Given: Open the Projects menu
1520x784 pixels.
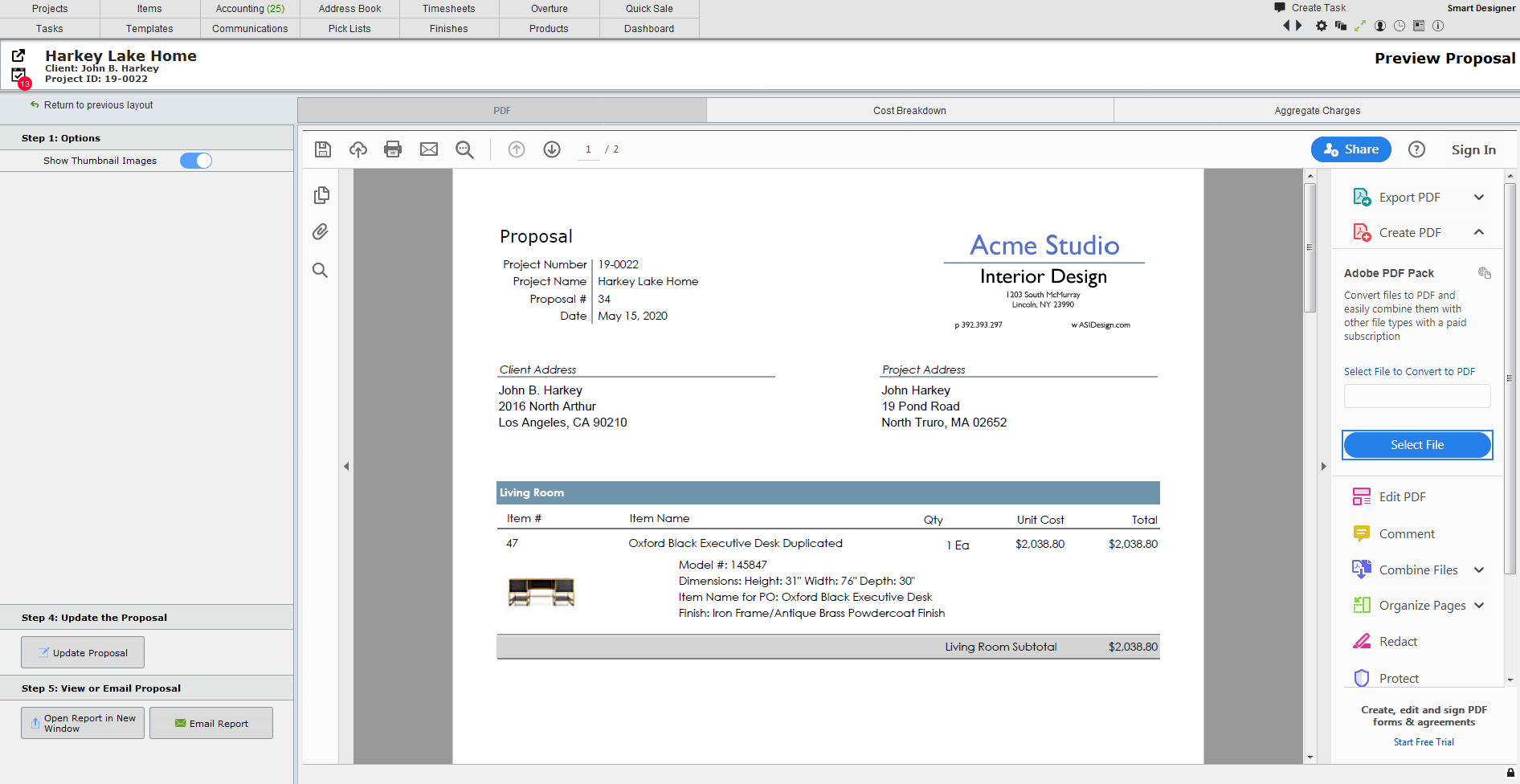Looking at the screenshot, I should point(50,9).
